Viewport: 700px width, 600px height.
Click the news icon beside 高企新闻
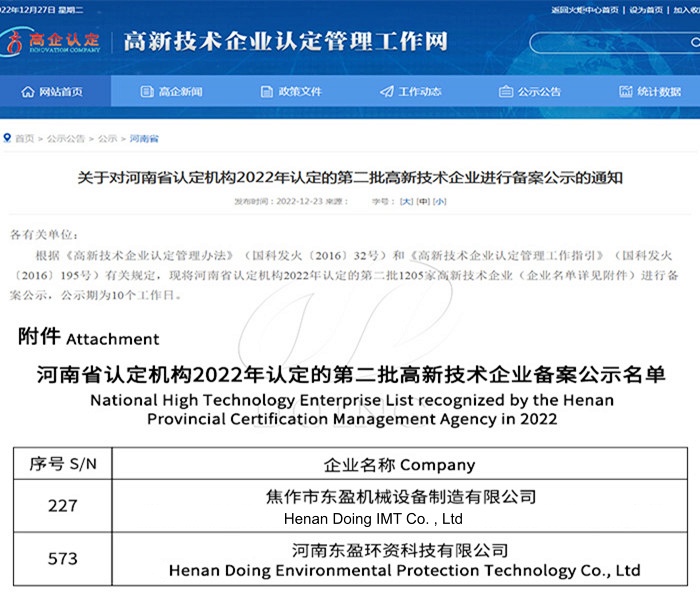pyautogui.click(x=147, y=92)
